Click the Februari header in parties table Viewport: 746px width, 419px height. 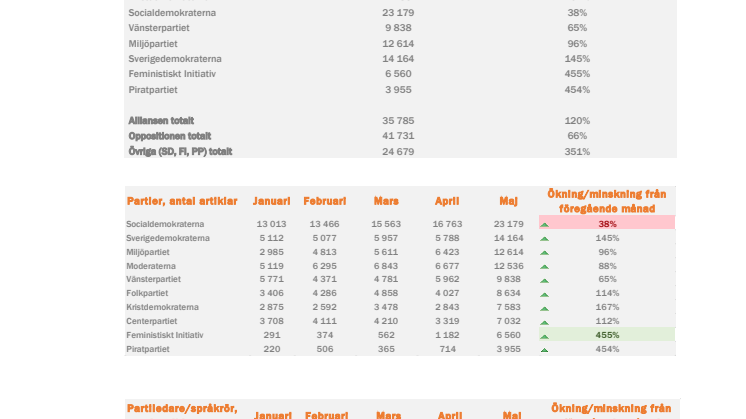325,201
